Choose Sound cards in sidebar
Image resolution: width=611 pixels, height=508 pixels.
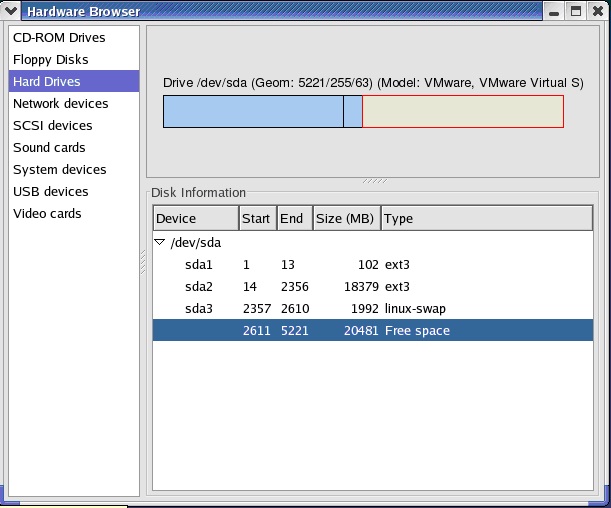click(x=49, y=148)
